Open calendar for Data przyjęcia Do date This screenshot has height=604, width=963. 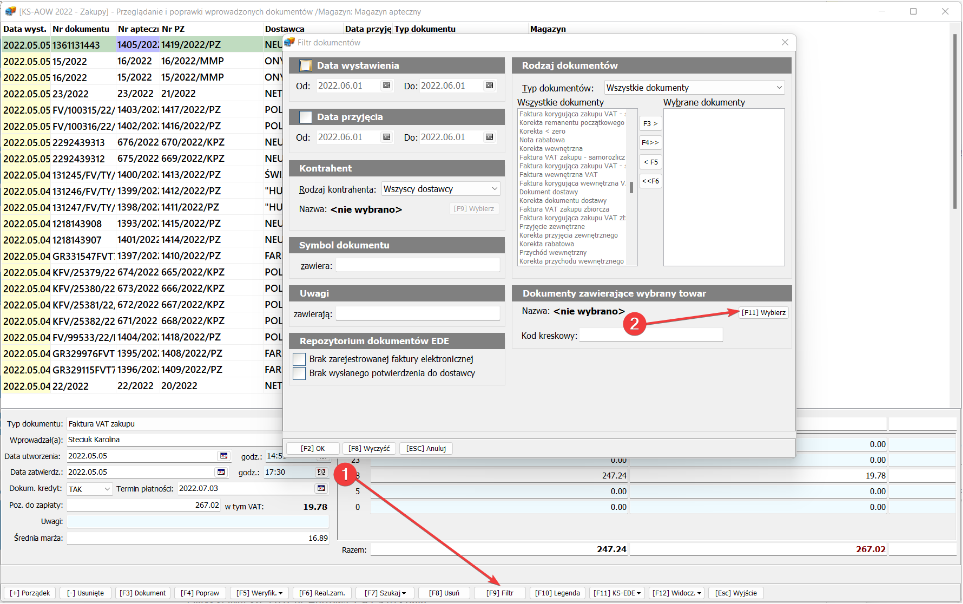pyautogui.click(x=489, y=137)
